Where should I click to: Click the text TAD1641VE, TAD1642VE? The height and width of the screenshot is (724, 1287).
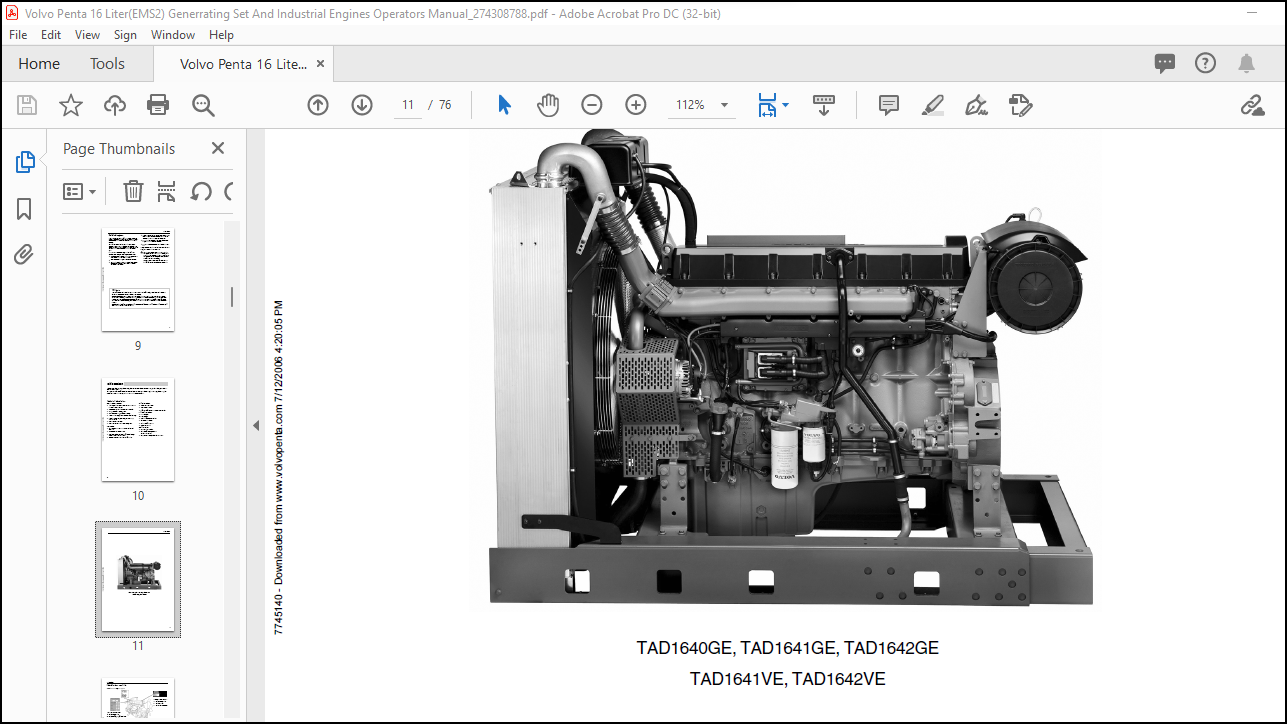tap(787, 679)
